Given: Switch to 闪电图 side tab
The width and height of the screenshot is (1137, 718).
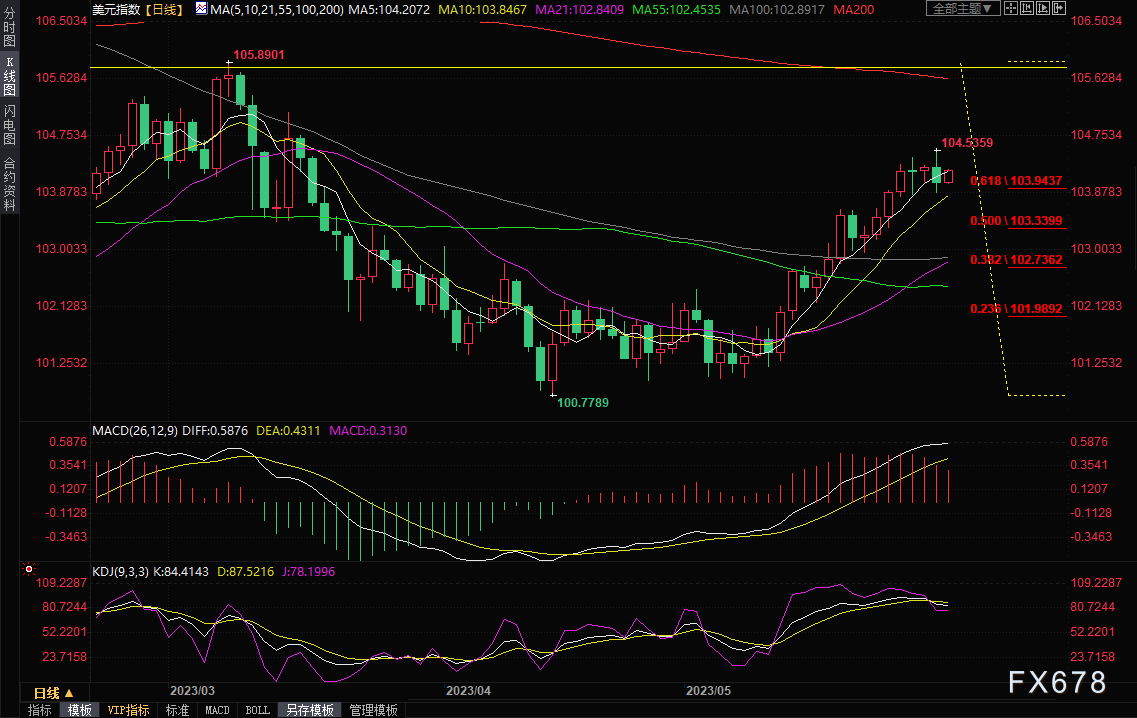Looking at the screenshot, I should [x=9, y=125].
